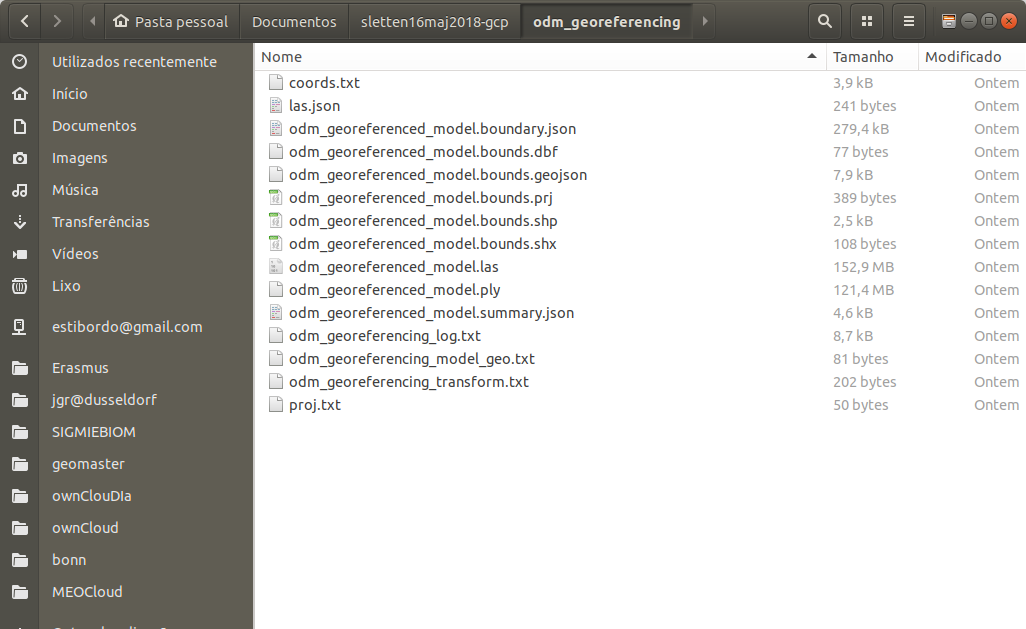Click the search magnifier icon

click(x=823, y=21)
